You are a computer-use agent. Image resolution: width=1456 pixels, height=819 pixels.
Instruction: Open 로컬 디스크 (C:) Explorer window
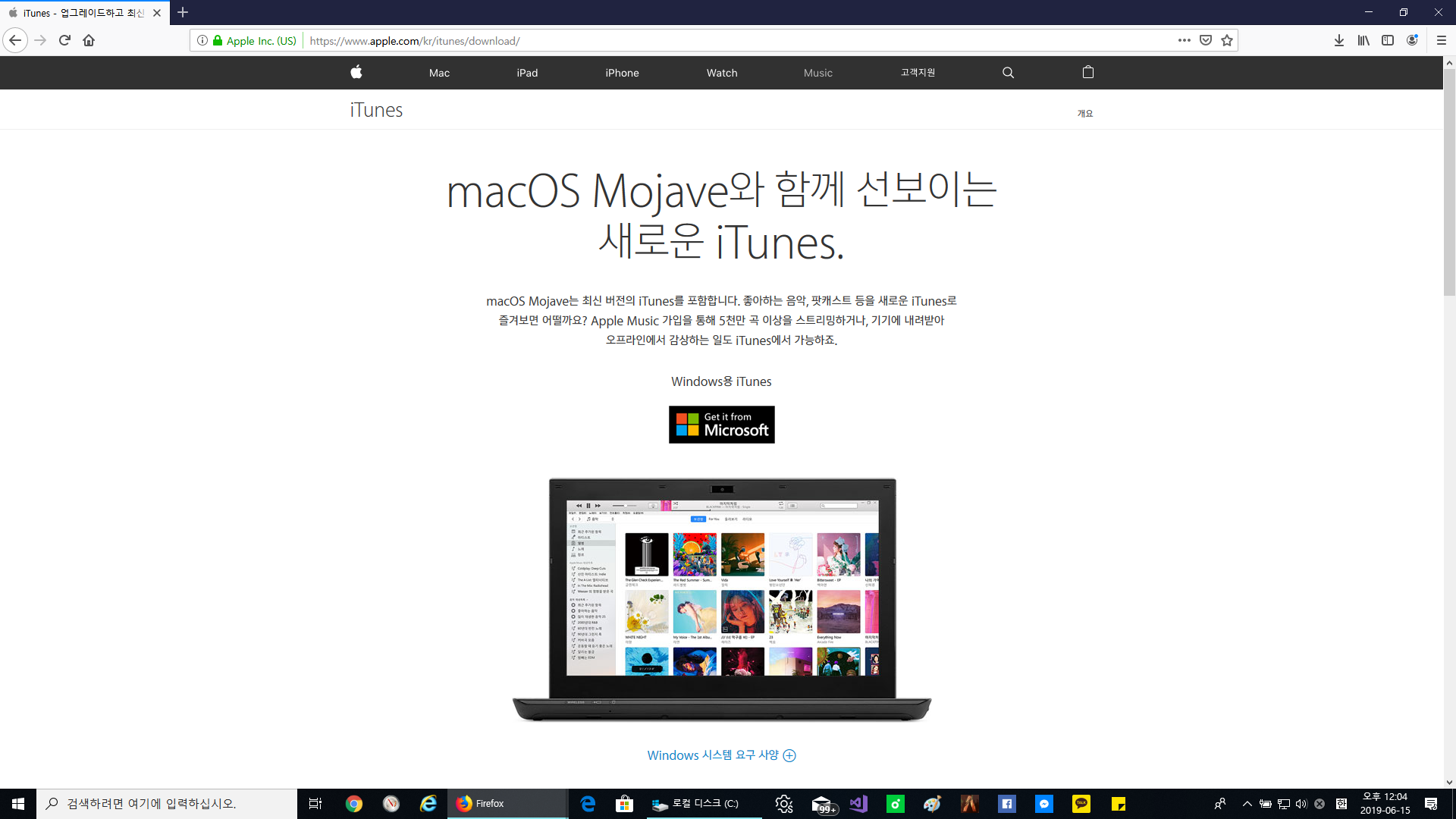pyautogui.click(x=704, y=804)
